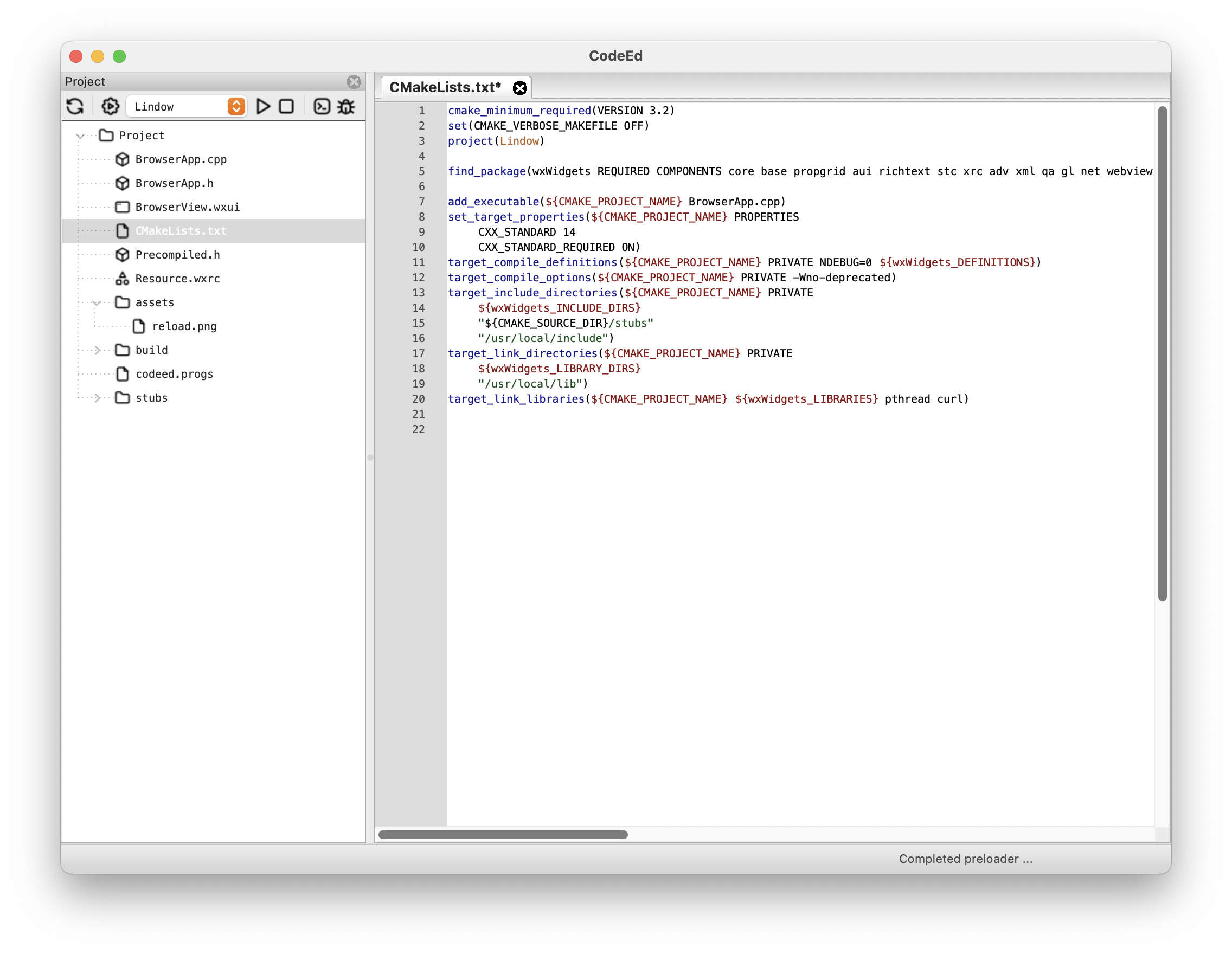Click the stubs folder label
The width and height of the screenshot is (1232, 954).
click(152, 398)
